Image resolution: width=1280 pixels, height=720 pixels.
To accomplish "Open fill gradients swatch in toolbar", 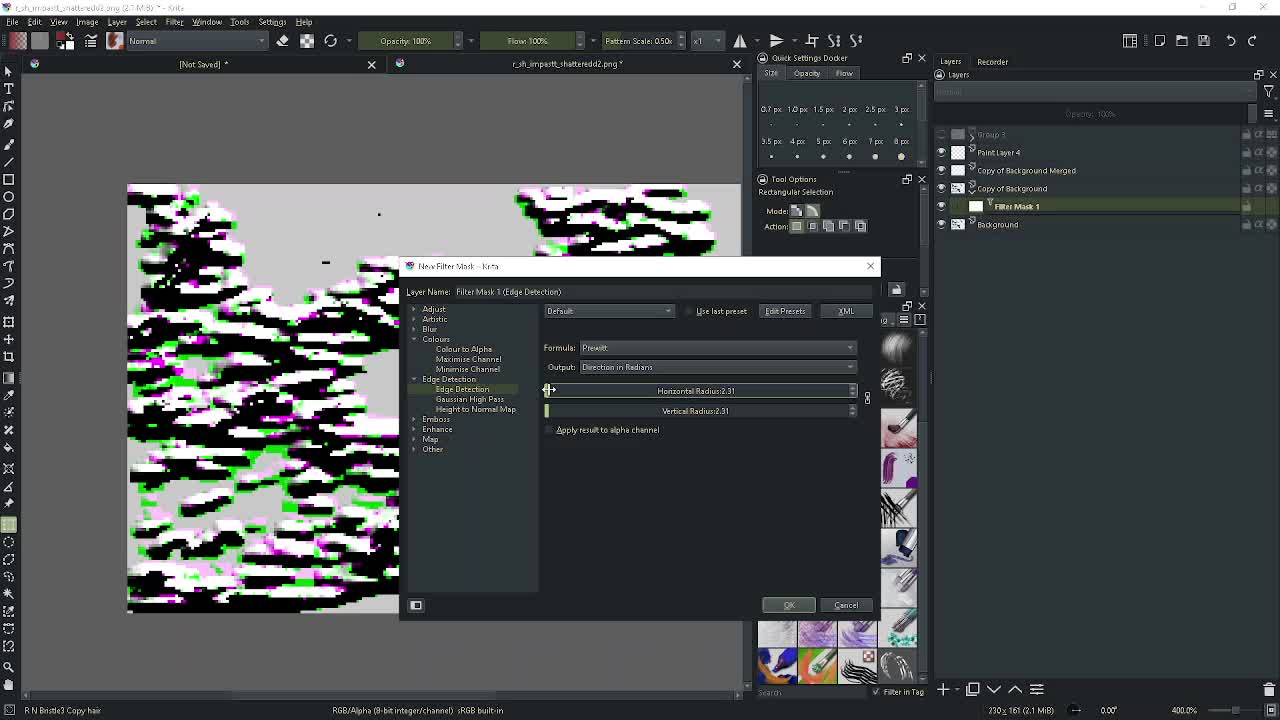I will pyautogui.click(x=18, y=41).
